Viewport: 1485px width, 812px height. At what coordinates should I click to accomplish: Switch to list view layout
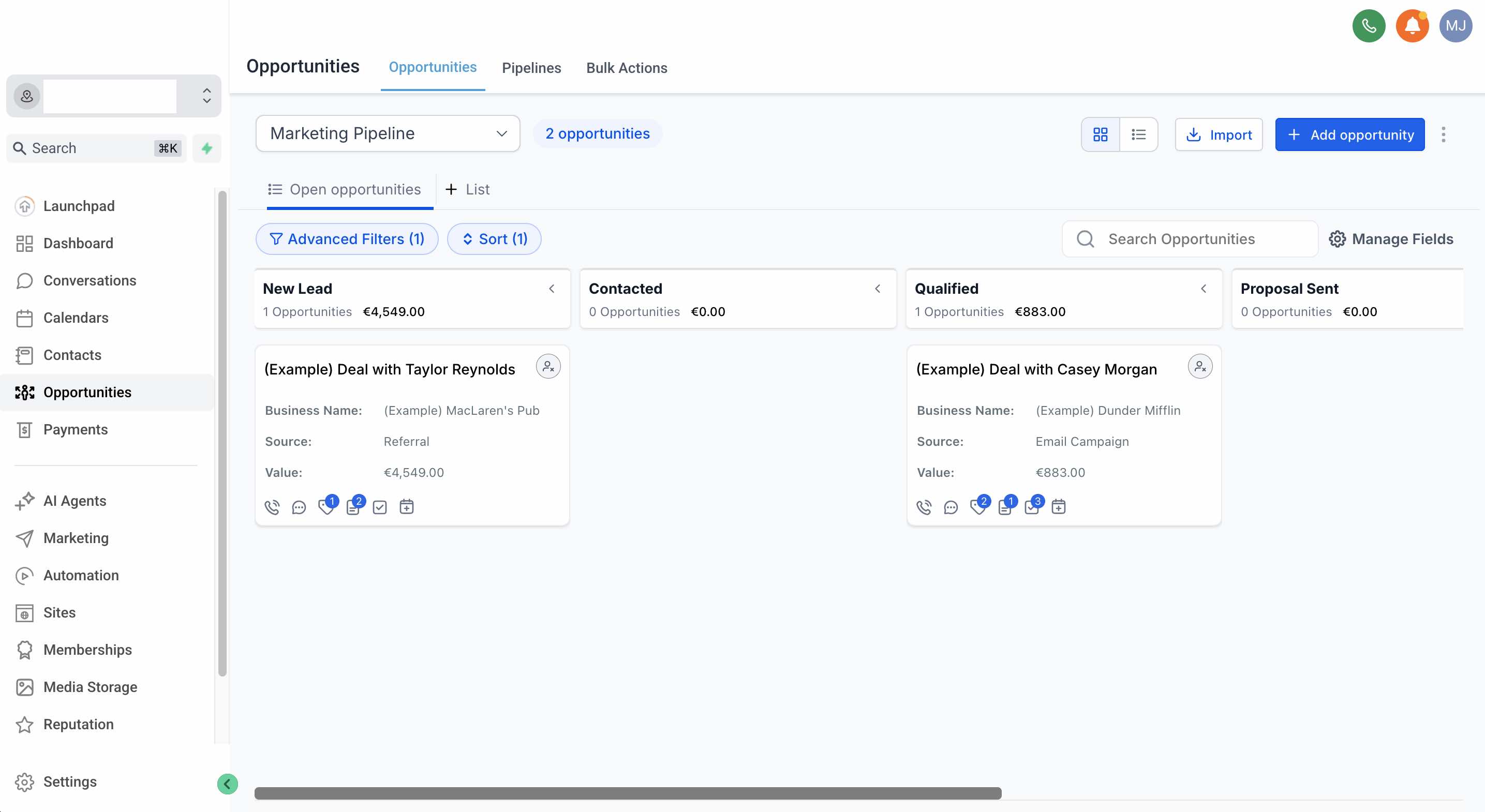tap(1138, 134)
